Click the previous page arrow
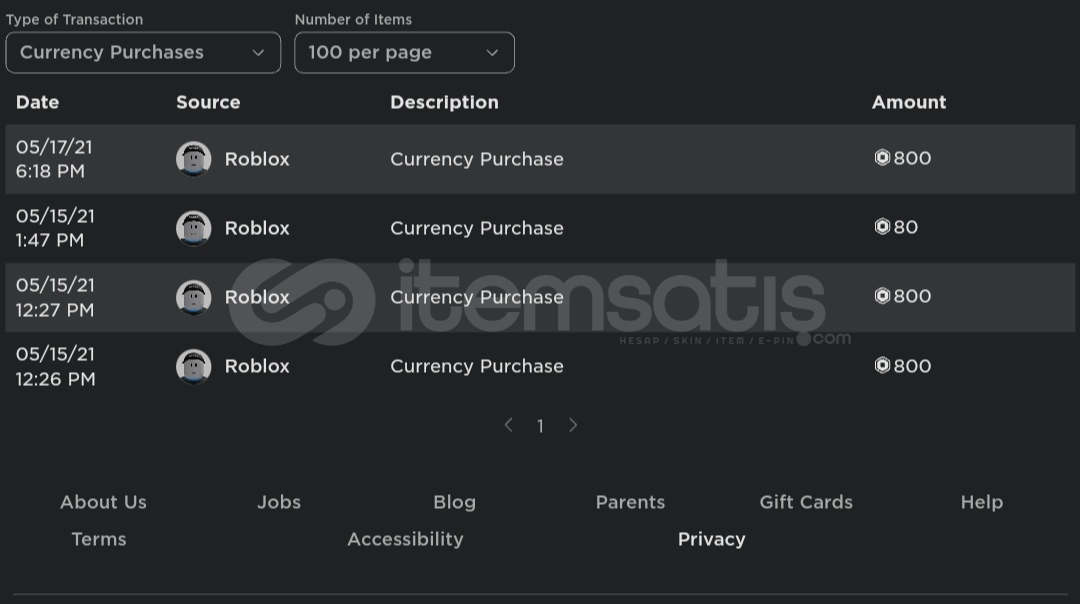 coord(508,425)
